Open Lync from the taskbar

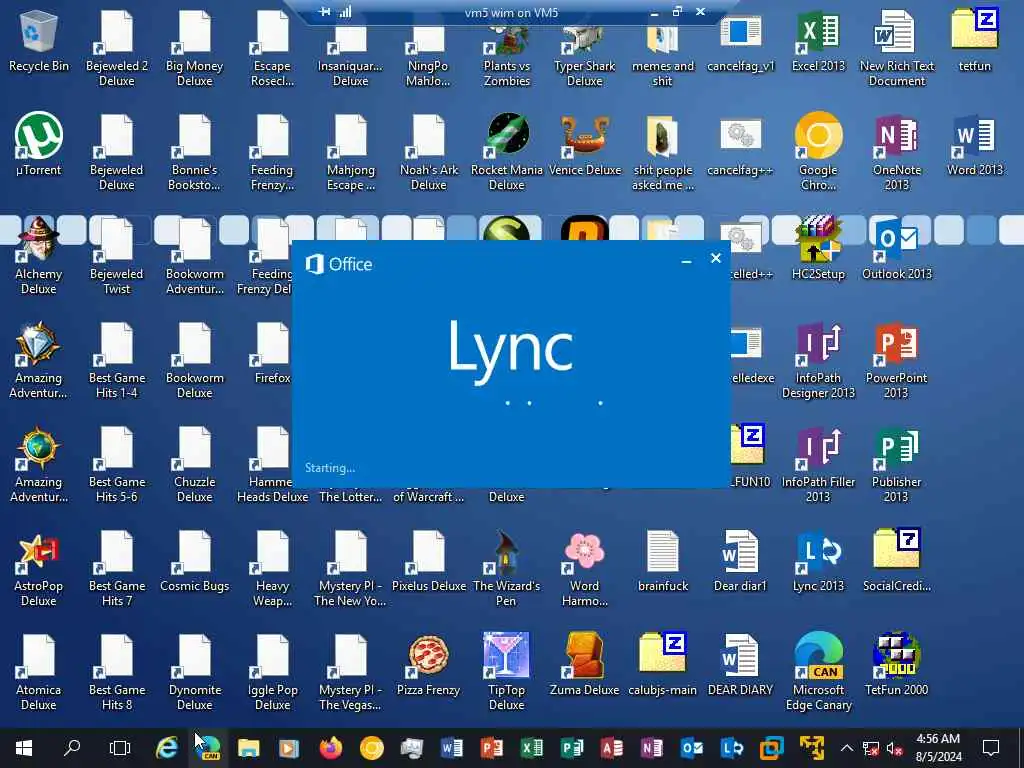pos(731,748)
